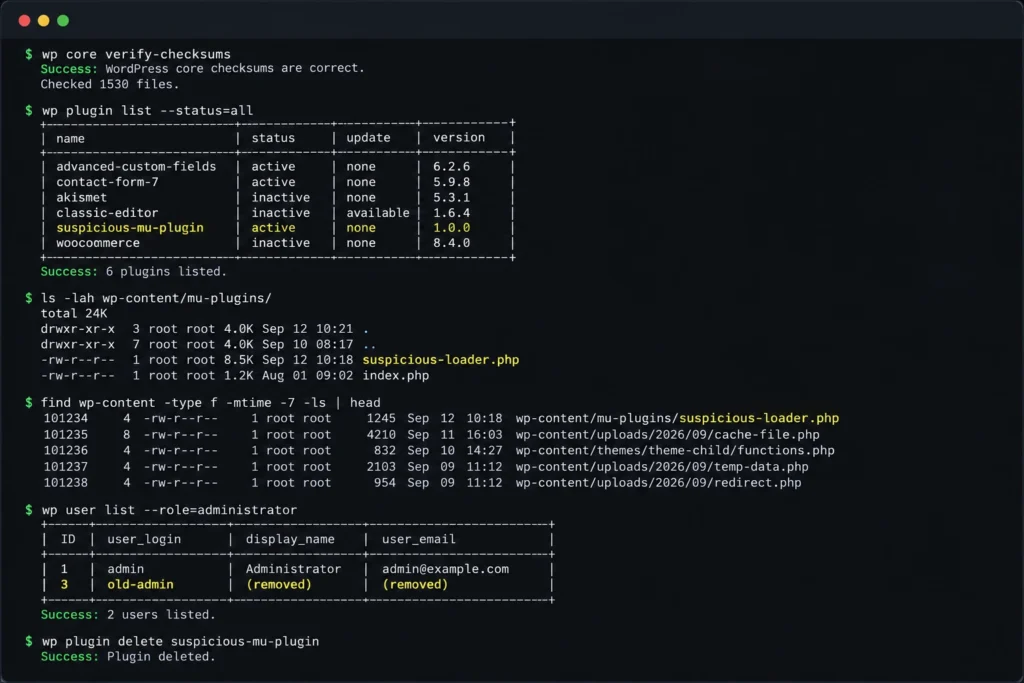This screenshot has height=683, width=1024.
Task: Click '2 users listed.' success message
Action: 161,615
